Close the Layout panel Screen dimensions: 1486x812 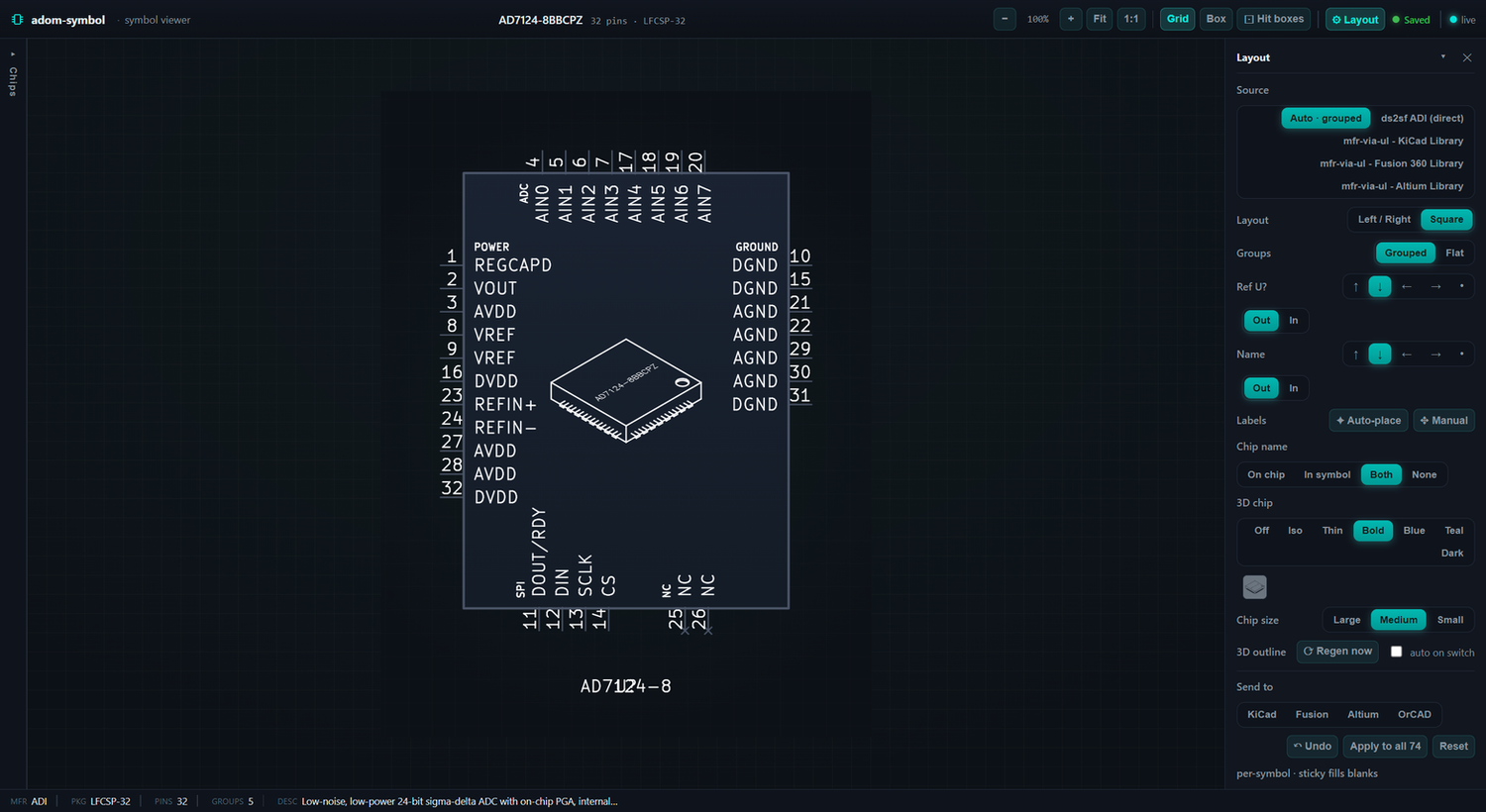point(1467,57)
